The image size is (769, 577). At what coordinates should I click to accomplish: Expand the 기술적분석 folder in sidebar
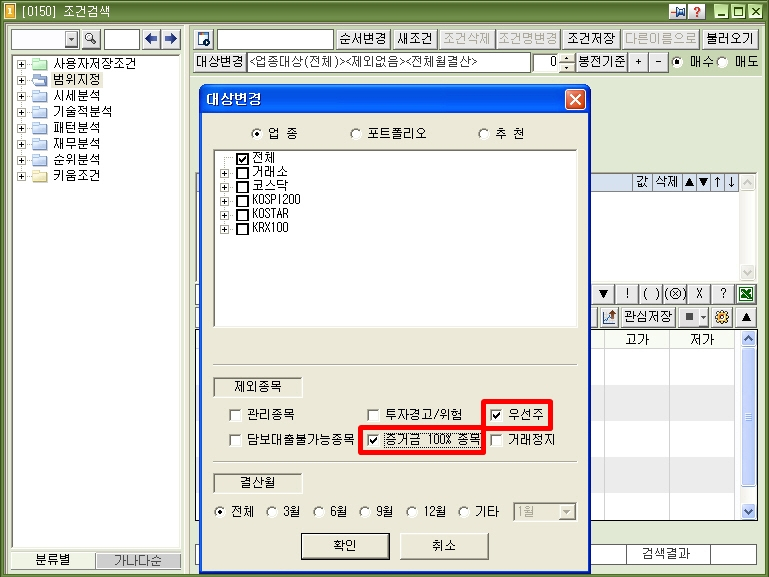pos(21,112)
